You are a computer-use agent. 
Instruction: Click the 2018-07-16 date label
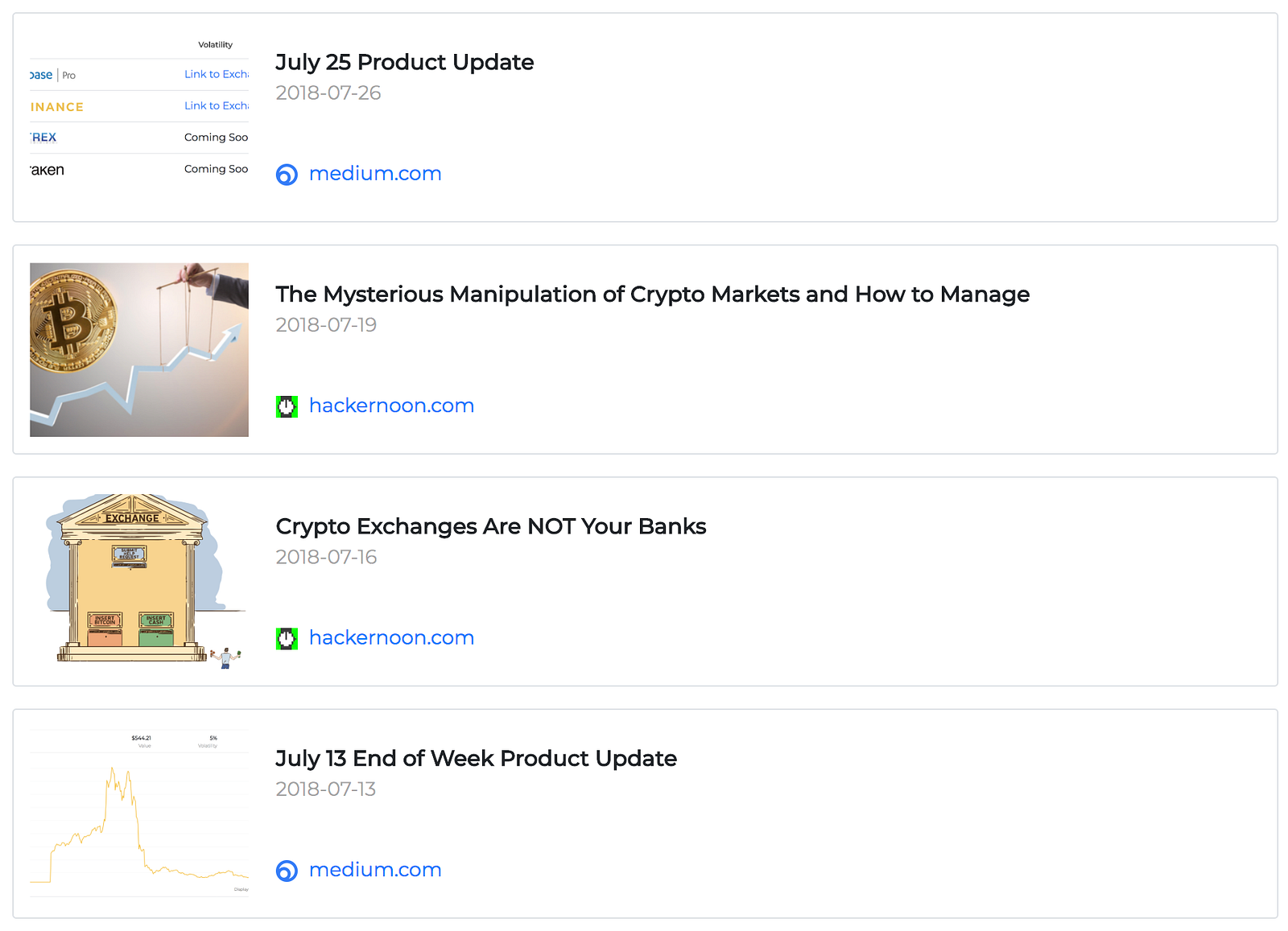pyautogui.click(x=326, y=557)
